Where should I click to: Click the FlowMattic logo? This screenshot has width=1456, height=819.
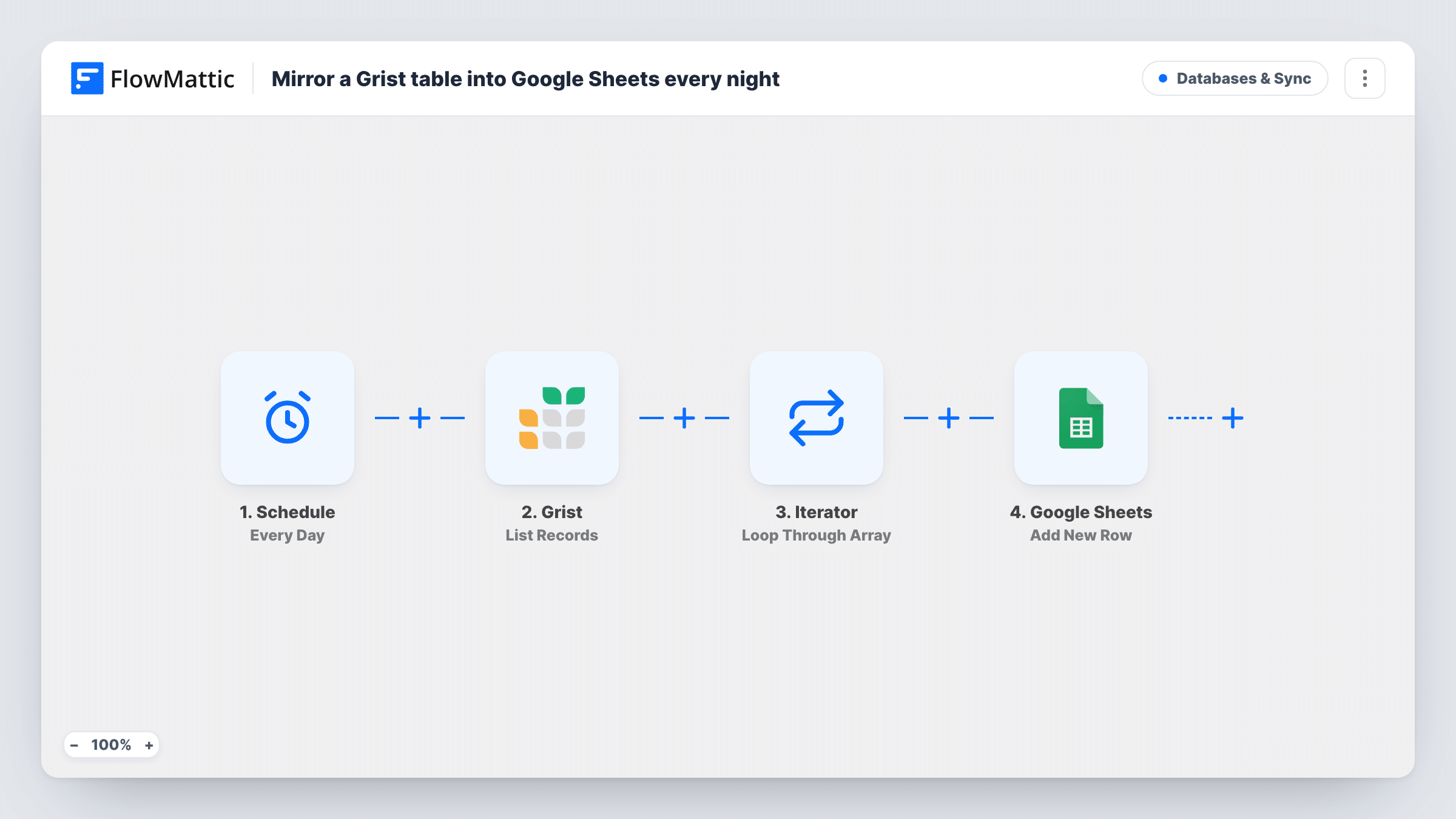click(x=152, y=78)
